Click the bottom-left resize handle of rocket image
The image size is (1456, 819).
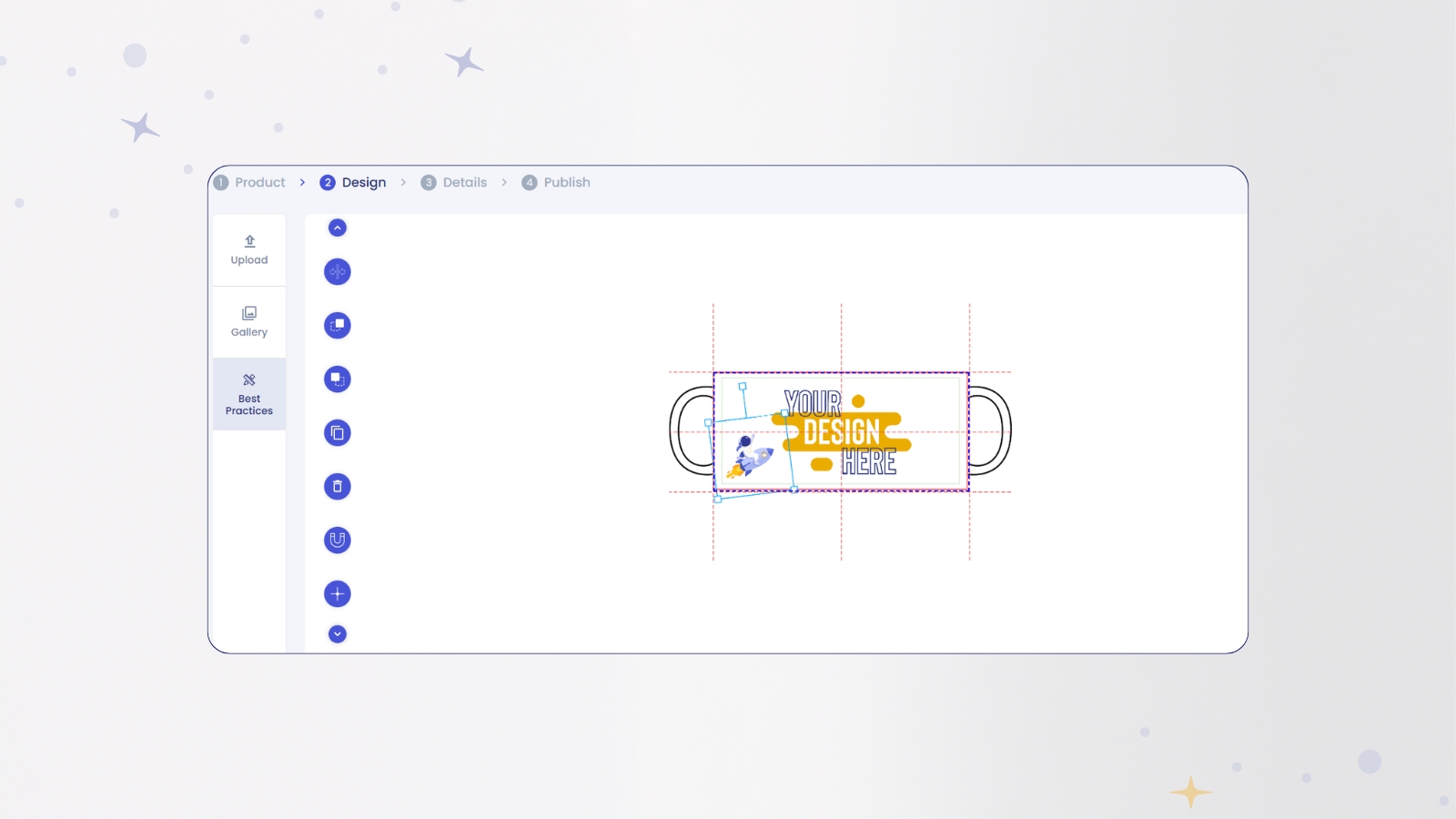718,499
